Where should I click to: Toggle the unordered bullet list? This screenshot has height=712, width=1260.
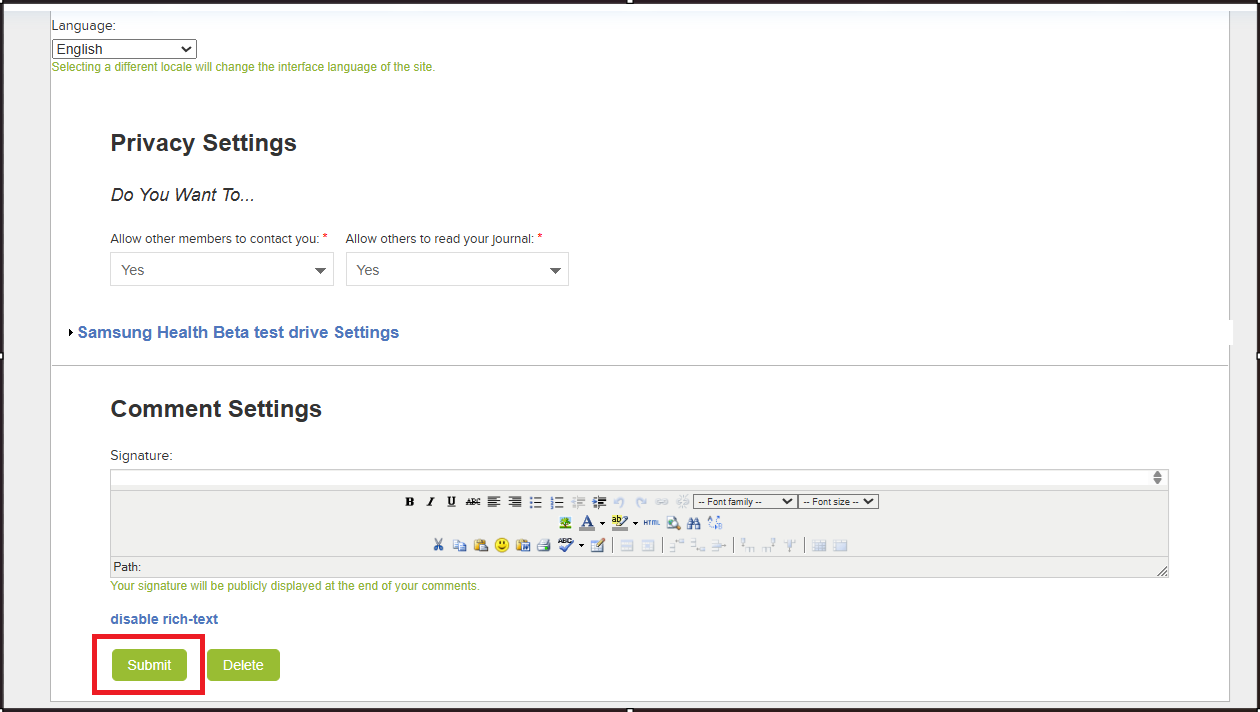(x=536, y=502)
